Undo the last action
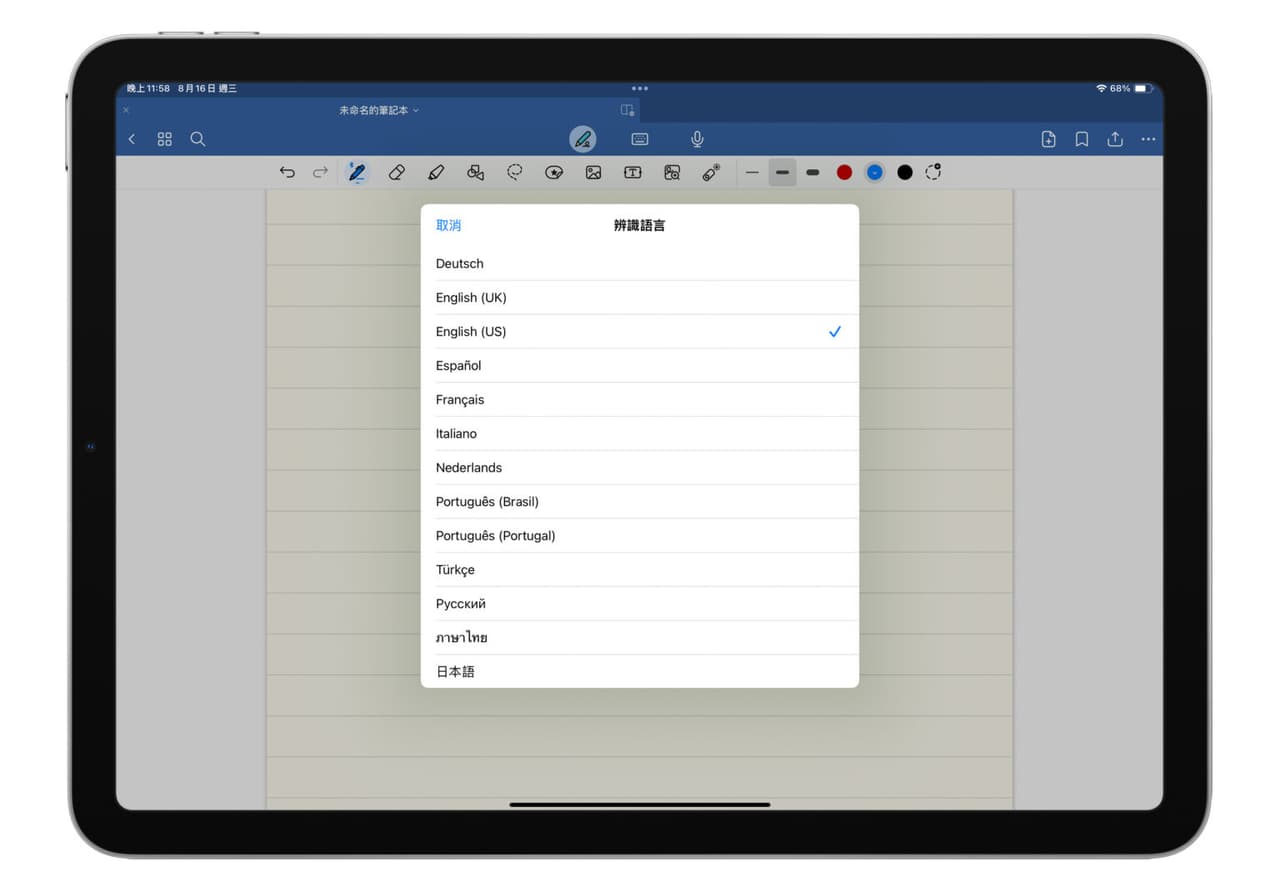Viewport: 1280px width, 892px height. (x=287, y=172)
